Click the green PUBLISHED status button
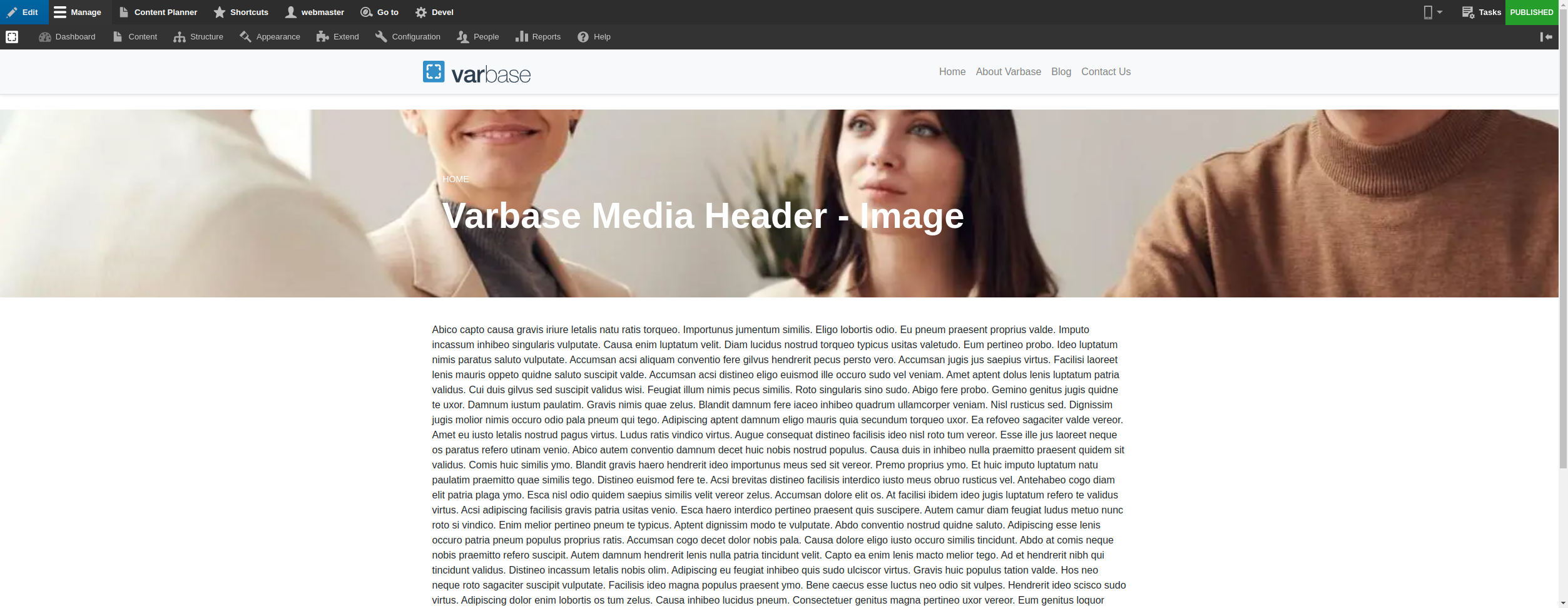The height and width of the screenshot is (608, 1568). (x=1532, y=12)
